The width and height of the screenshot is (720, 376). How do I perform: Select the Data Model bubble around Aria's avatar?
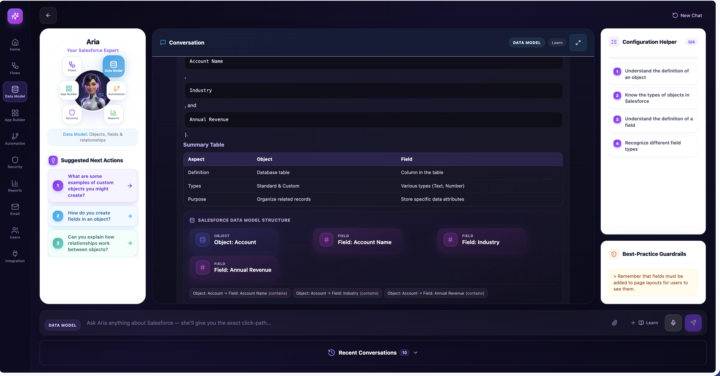(113, 66)
